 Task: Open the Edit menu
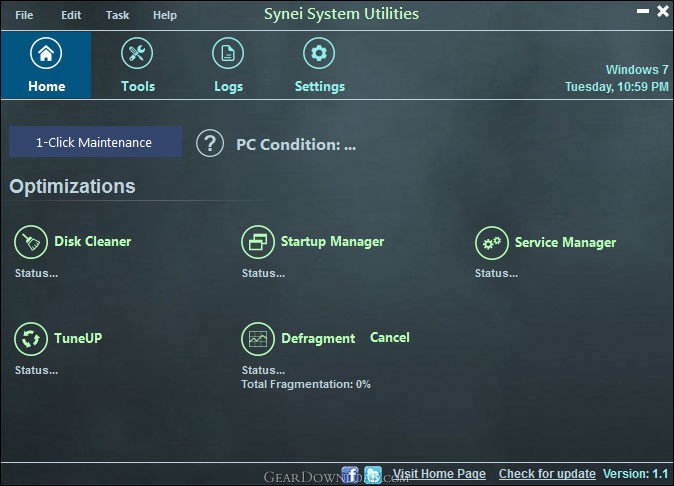click(71, 15)
